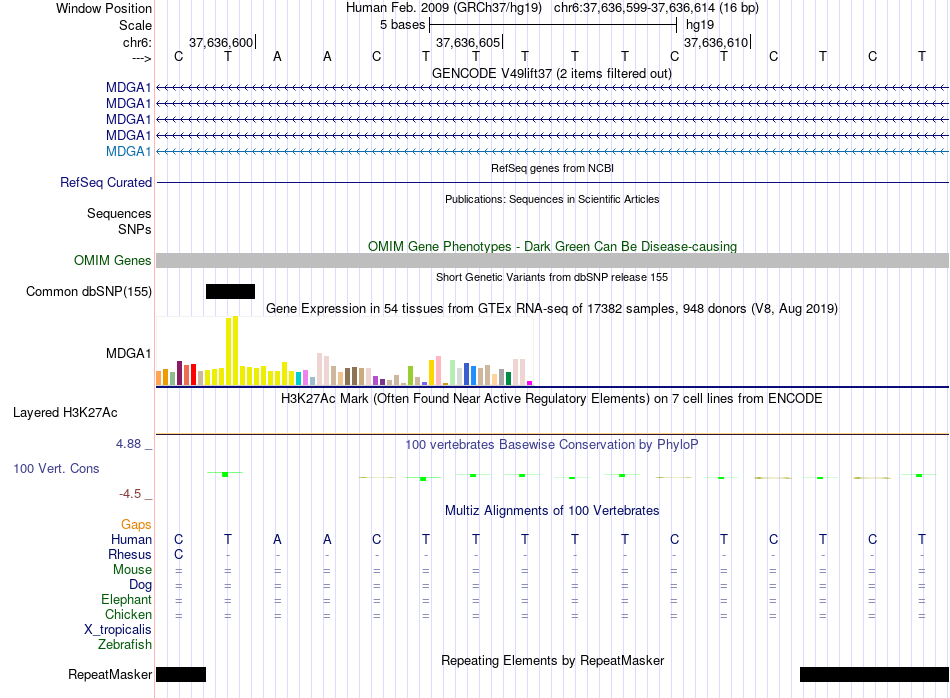Open the H3K27Ac Mark track title
This screenshot has width=950, height=698.
pos(552,399)
